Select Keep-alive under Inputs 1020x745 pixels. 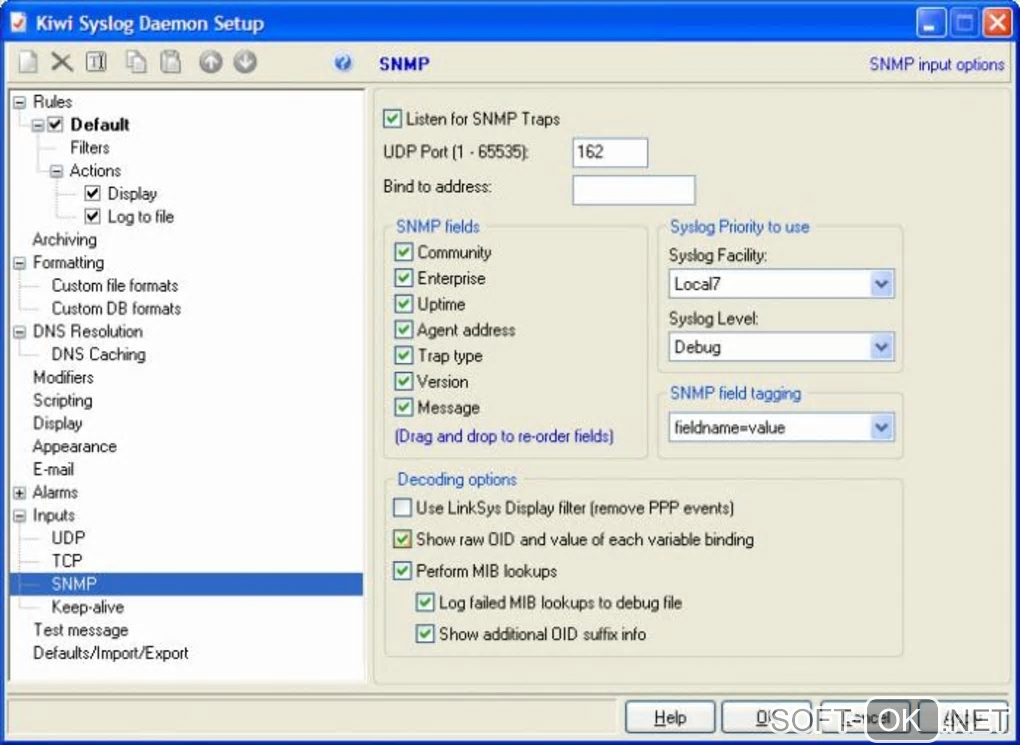pyautogui.click(x=87, y=607)
